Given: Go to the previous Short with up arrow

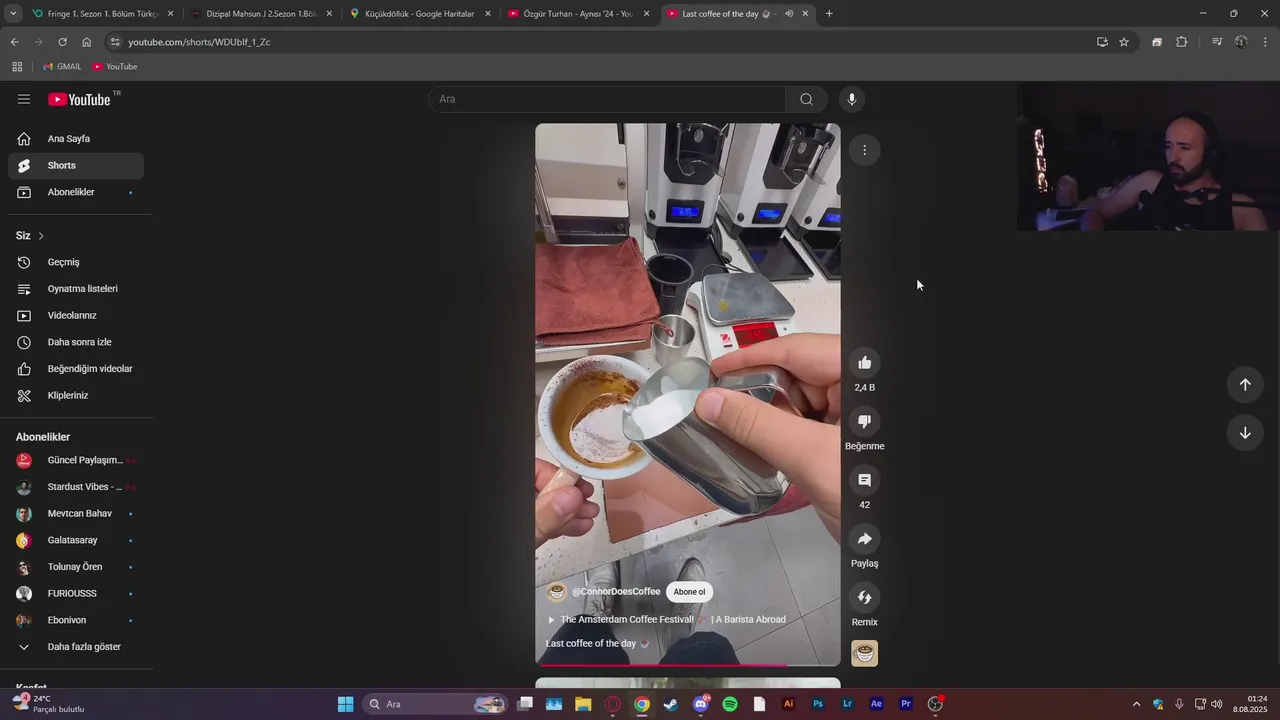Looking at the screenshot, I should (1245, 385).
